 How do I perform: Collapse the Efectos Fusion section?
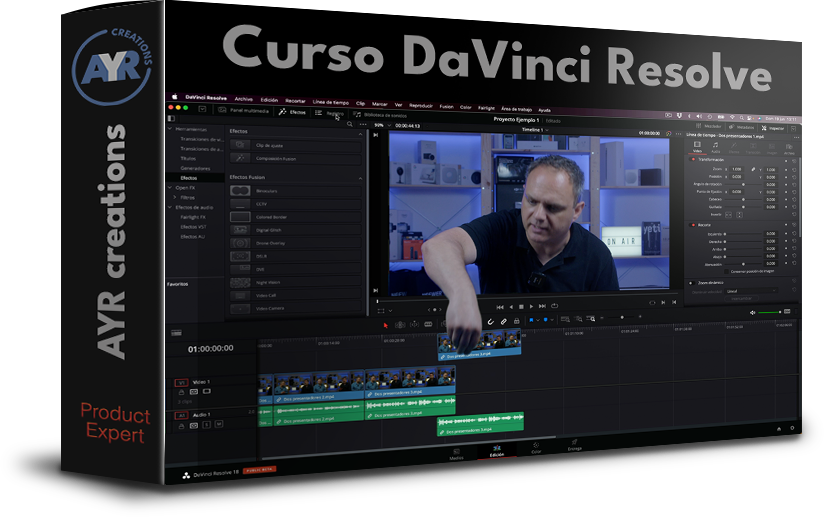click(x=360, y=177)
